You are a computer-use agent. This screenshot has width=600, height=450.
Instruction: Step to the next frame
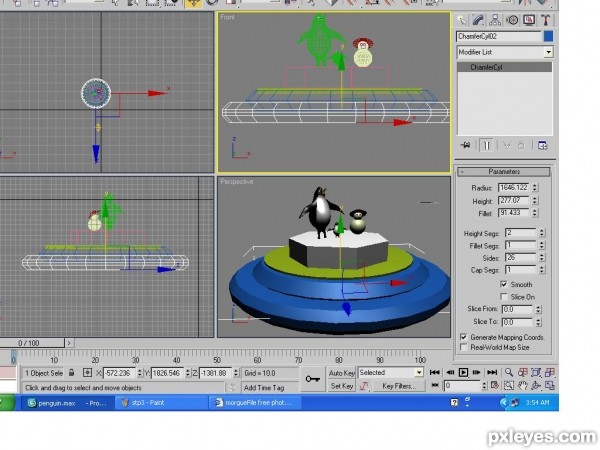(x=477, y=372)
